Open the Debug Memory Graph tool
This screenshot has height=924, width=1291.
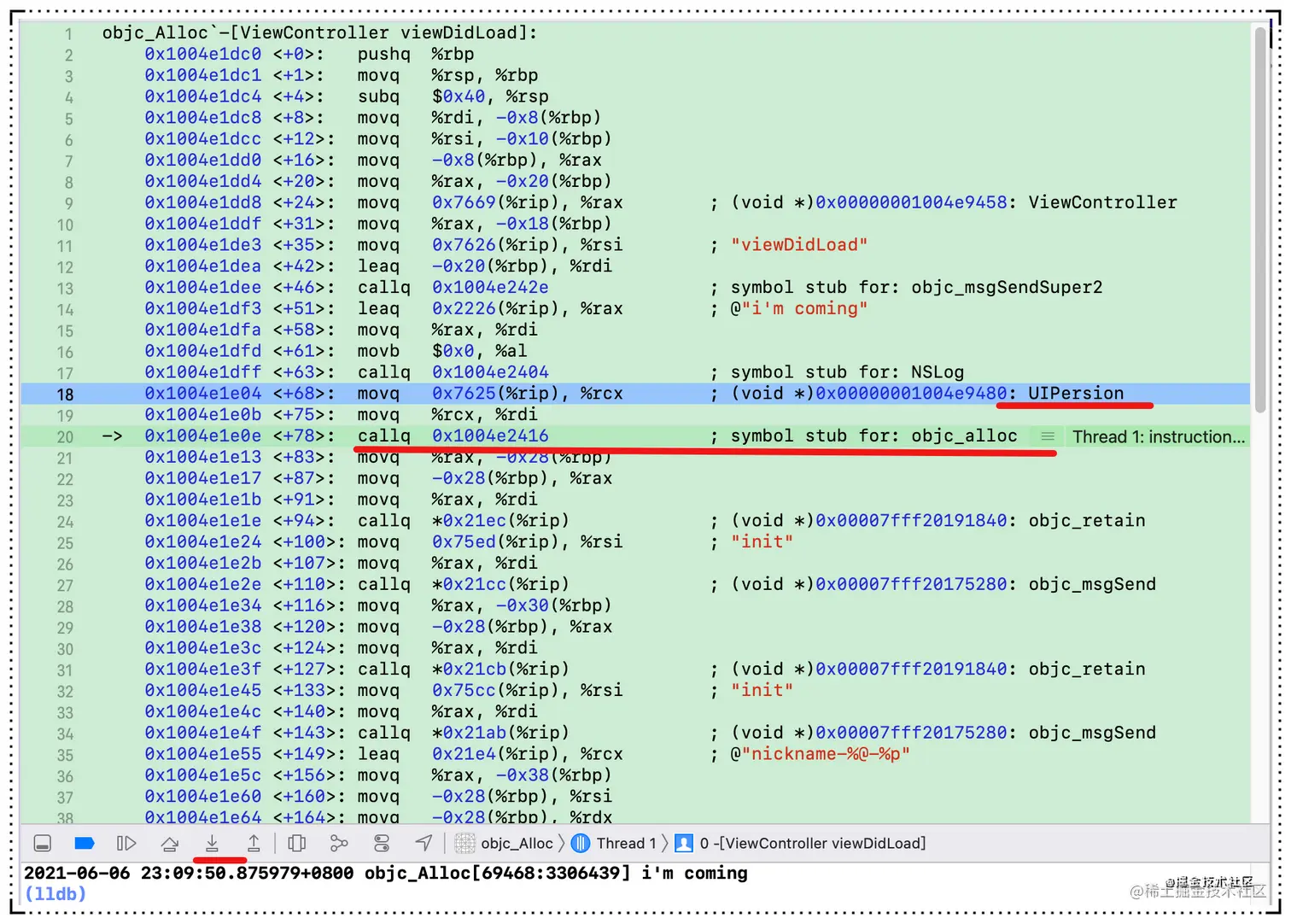(339, 844)
